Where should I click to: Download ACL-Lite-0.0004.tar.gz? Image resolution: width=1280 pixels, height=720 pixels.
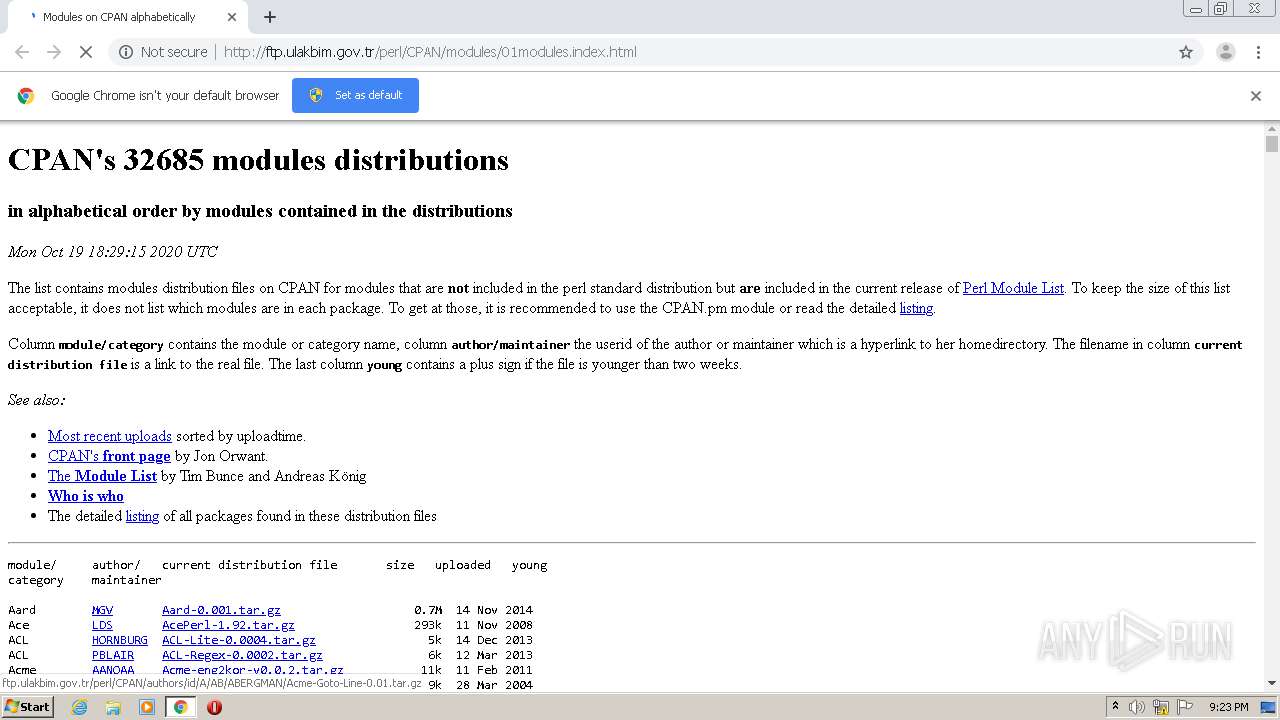click(x=239, y=640)
